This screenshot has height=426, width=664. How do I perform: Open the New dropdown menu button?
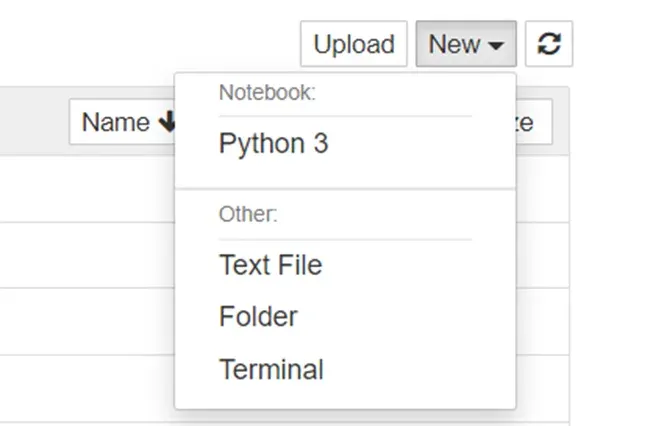click(x=466, y=45)
